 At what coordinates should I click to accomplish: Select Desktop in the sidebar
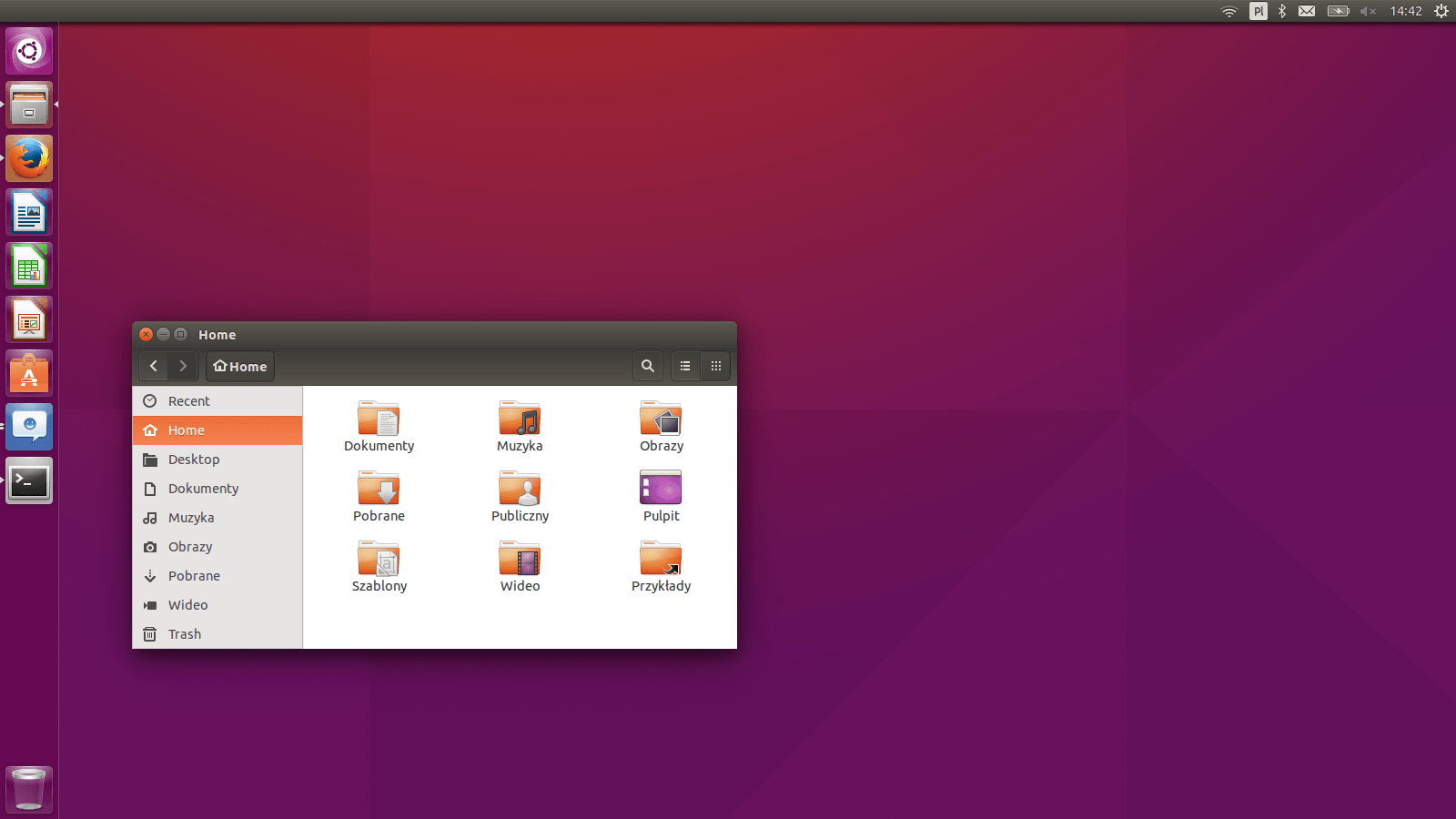click(217, 460)
